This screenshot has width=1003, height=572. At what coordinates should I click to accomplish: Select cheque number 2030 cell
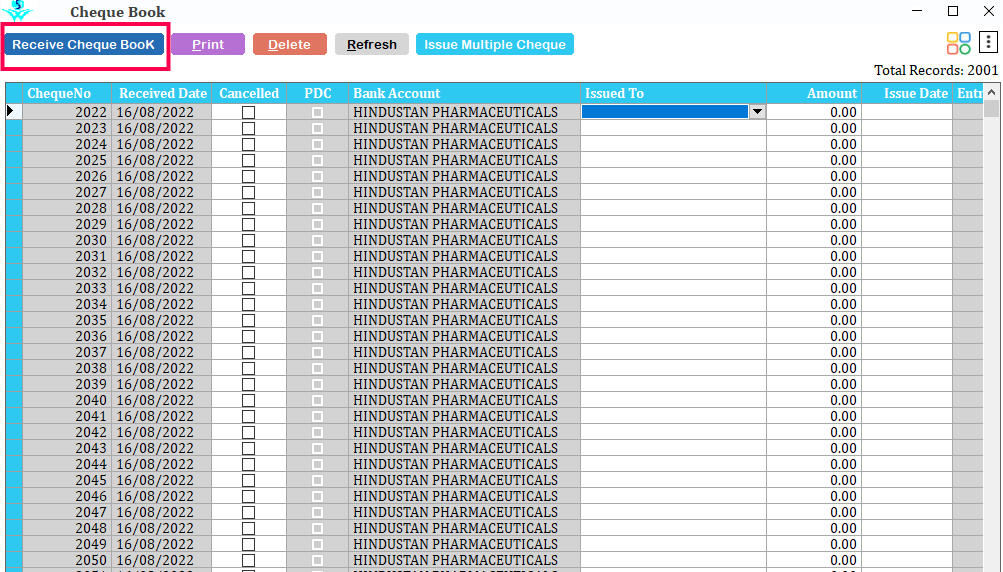tap(67, 241)
